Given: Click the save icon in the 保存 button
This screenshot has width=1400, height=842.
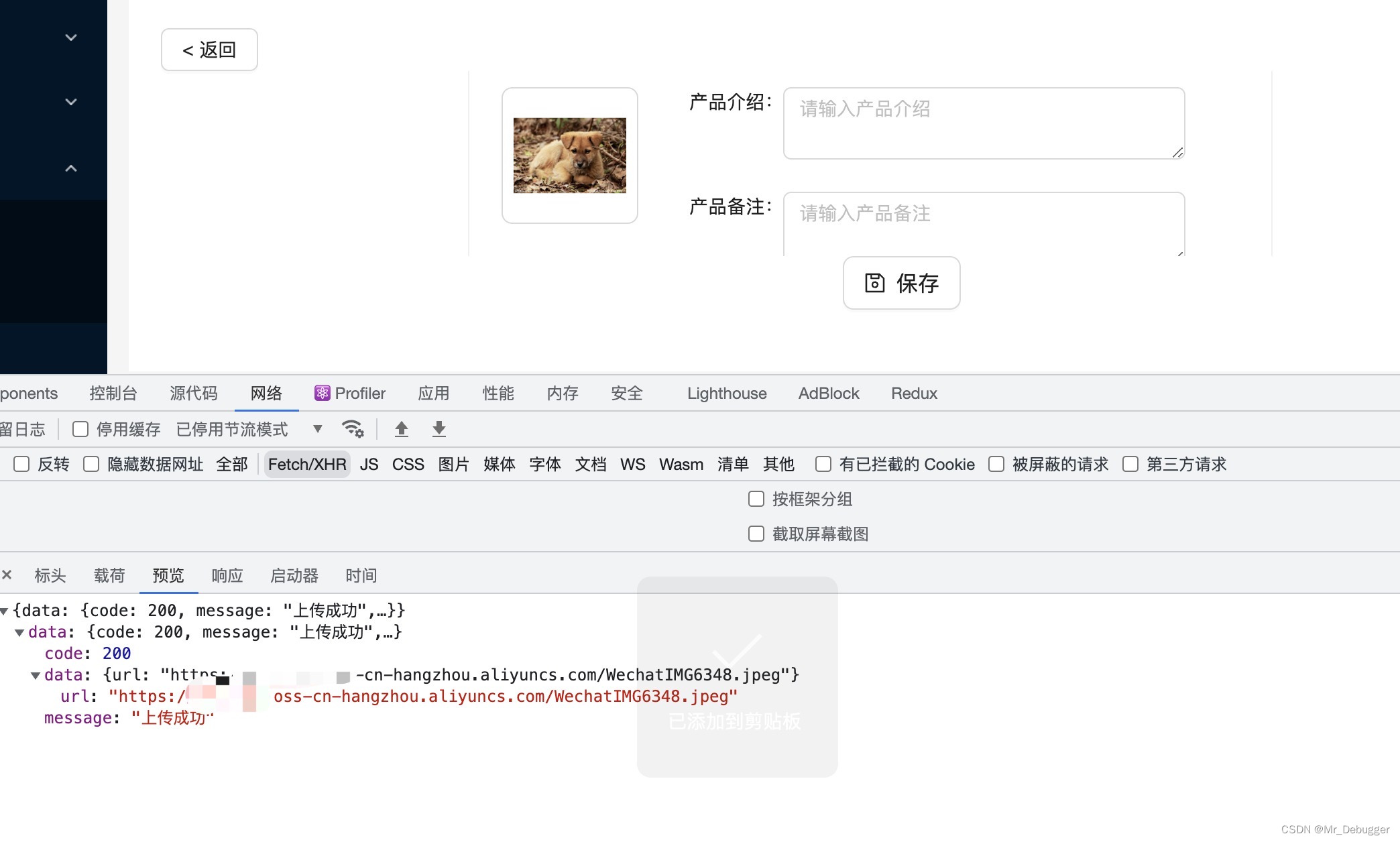Looking at the screenshot, I should 874,283.
